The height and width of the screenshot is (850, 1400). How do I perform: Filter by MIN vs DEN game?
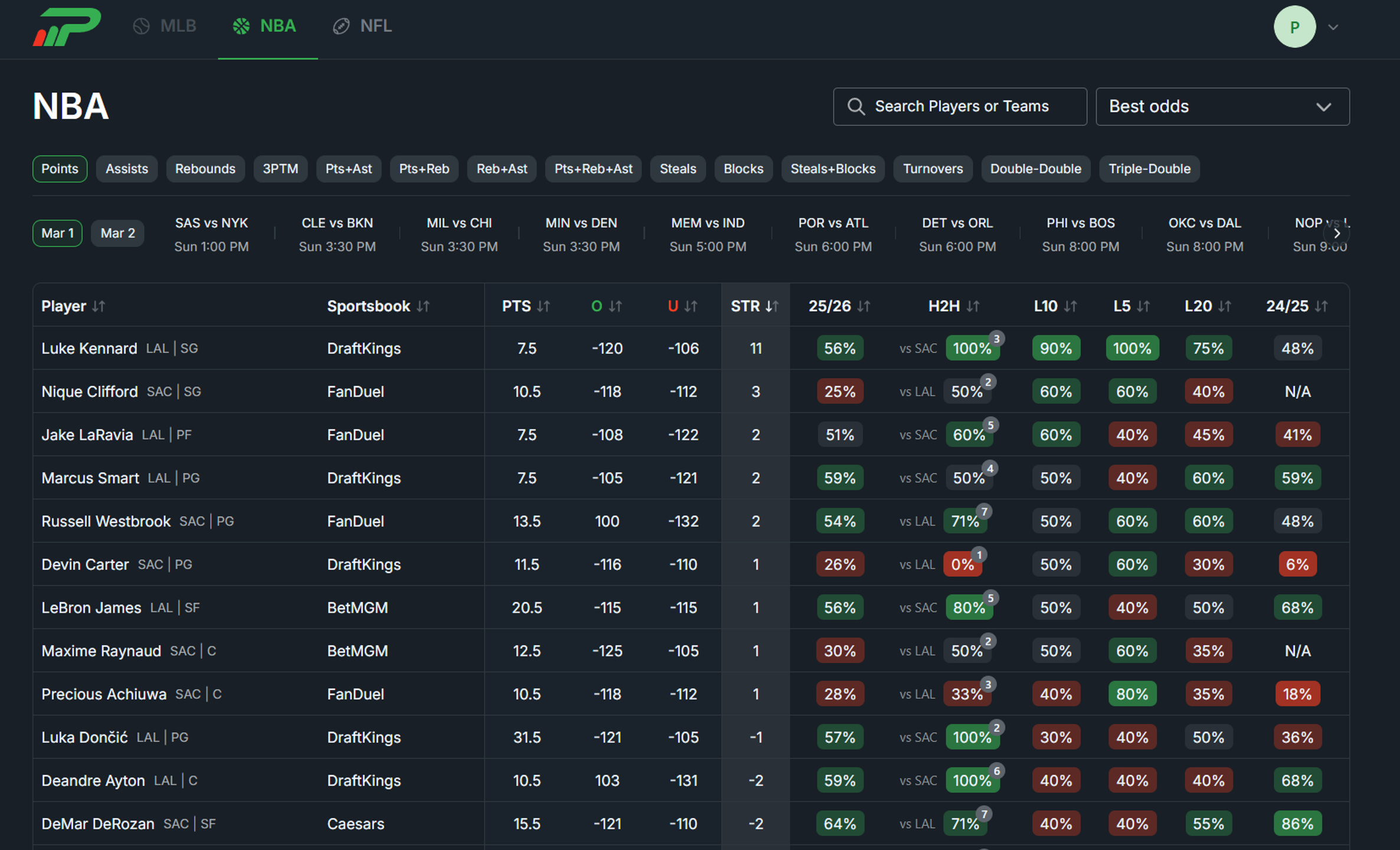point(581,234)
